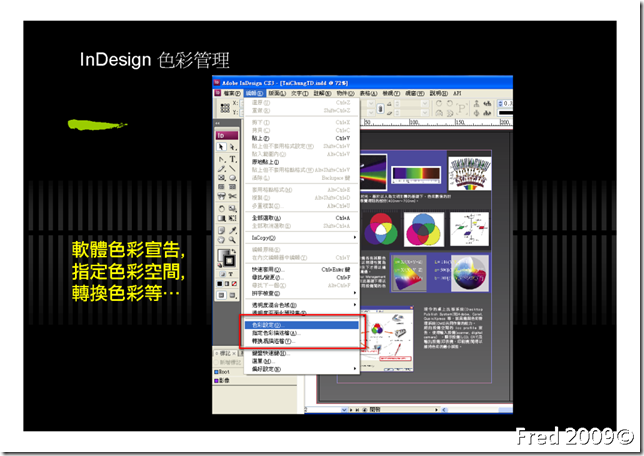The image size is (644, 456).
Task: Select 影像 element in Structure panel
Action: (222, 380)
